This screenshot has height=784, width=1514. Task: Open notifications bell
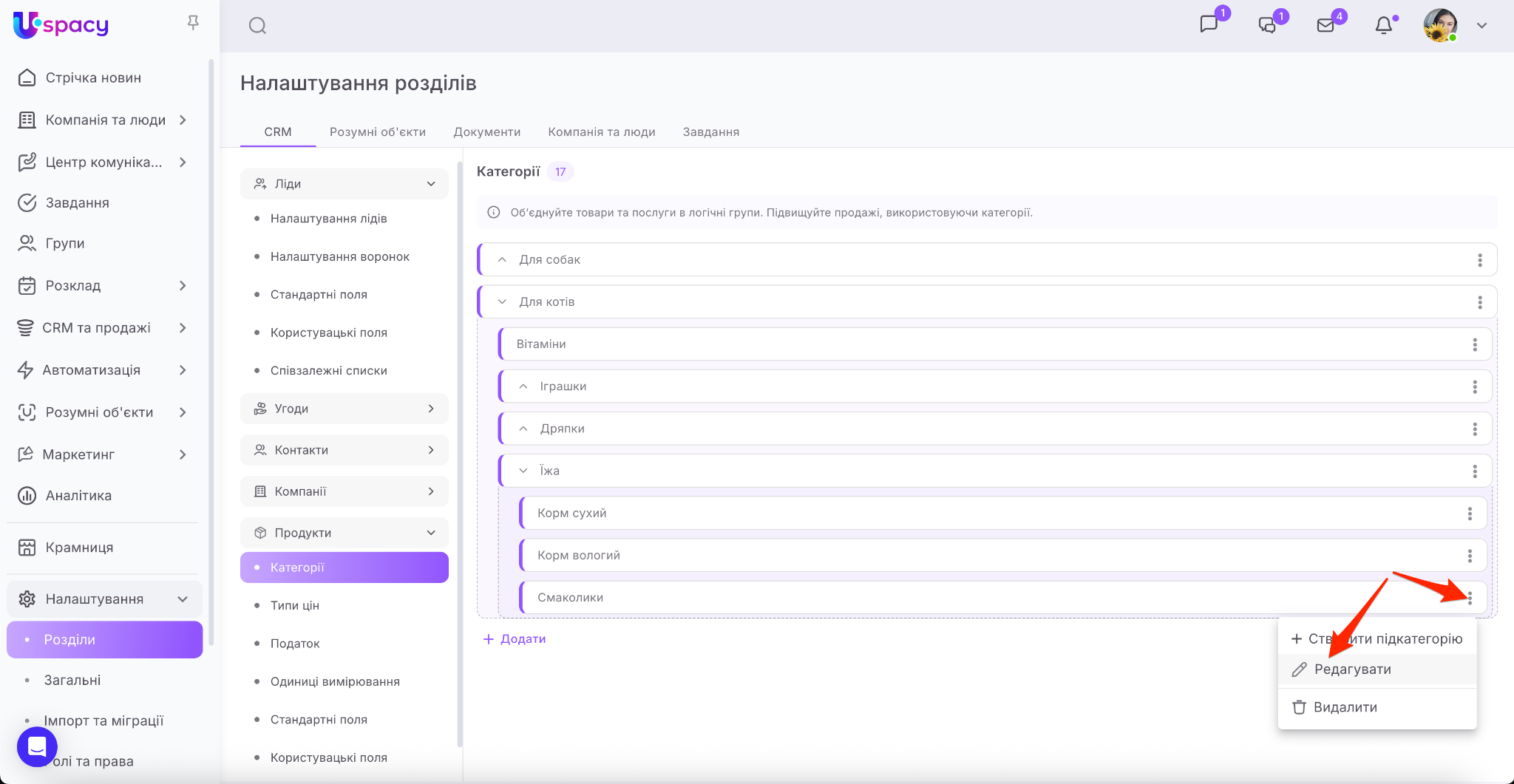pos(1384,25)
